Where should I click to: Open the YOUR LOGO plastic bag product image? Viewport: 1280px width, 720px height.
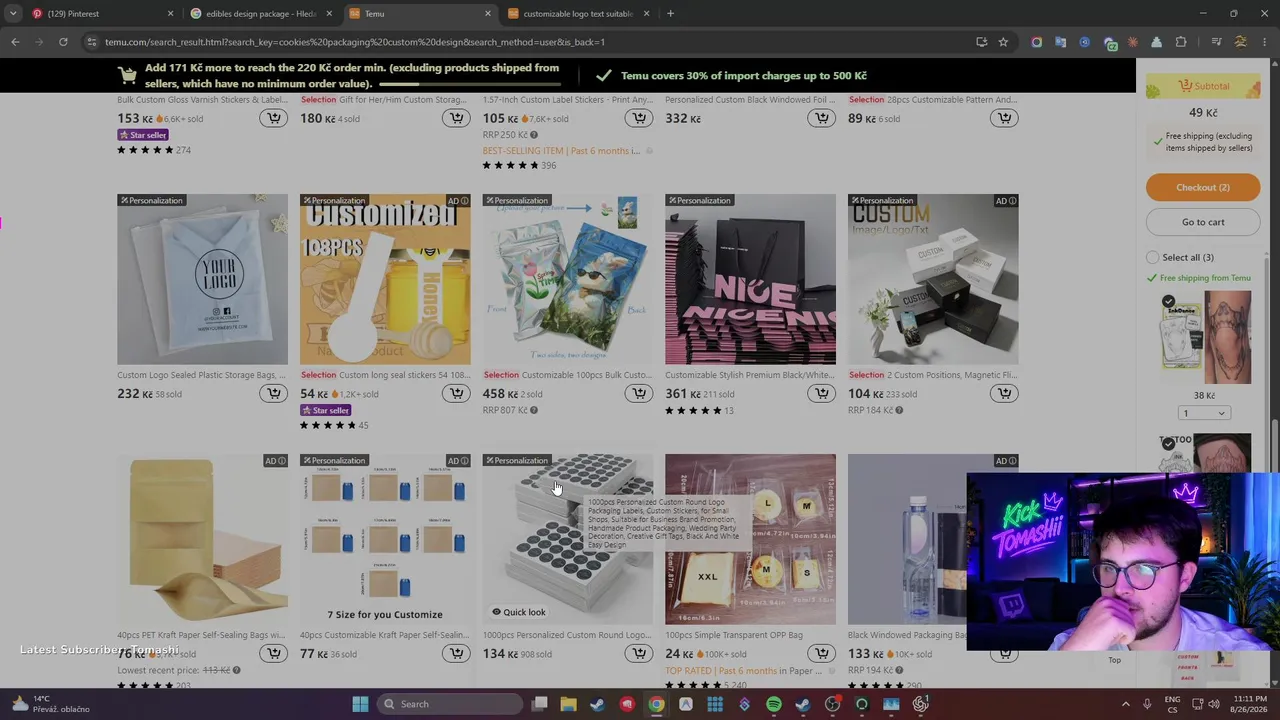pos(202,279)
